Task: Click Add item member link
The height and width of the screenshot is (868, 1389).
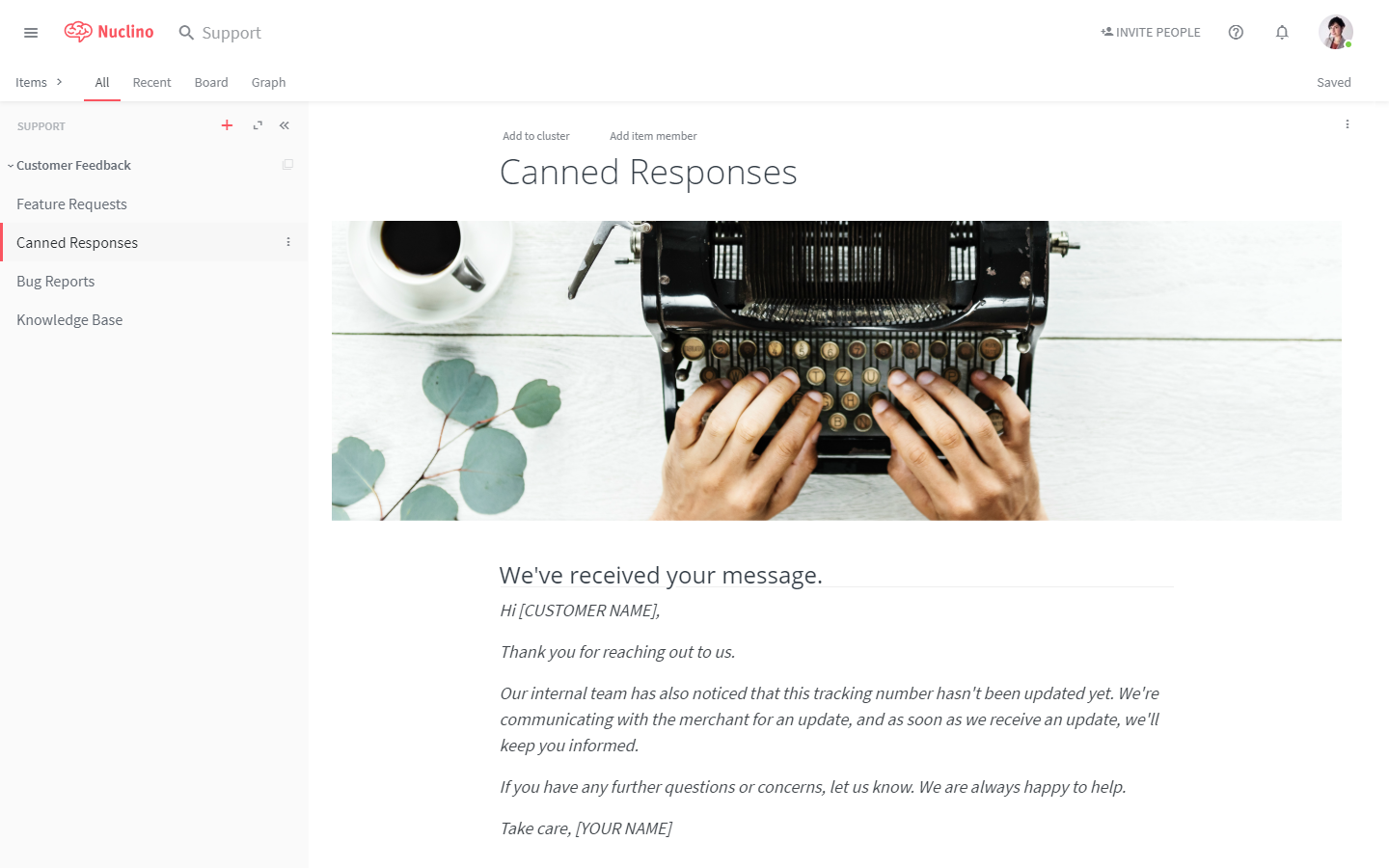Action: pos(653,136)
